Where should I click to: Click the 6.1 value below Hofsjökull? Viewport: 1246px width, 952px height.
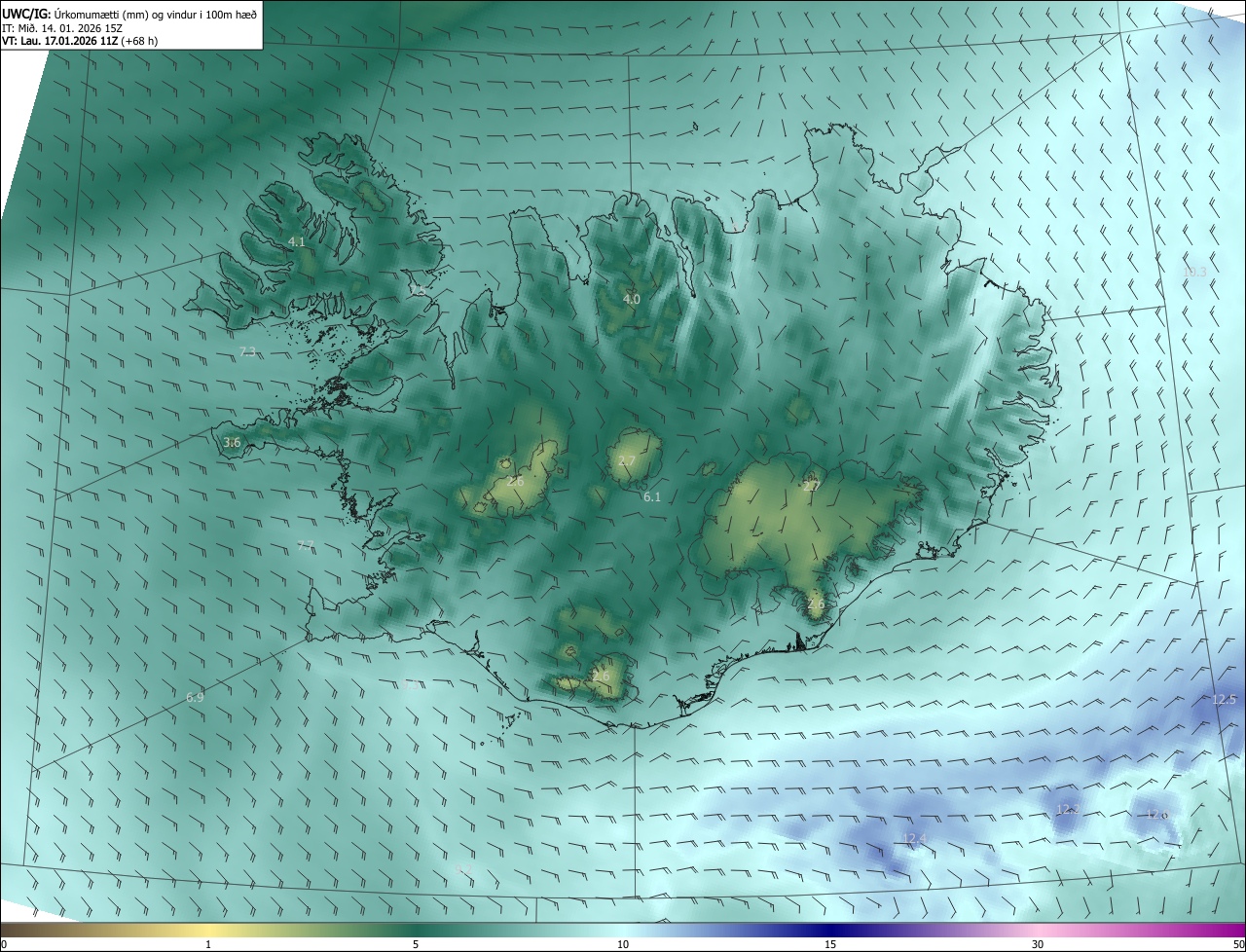(652, 496)
